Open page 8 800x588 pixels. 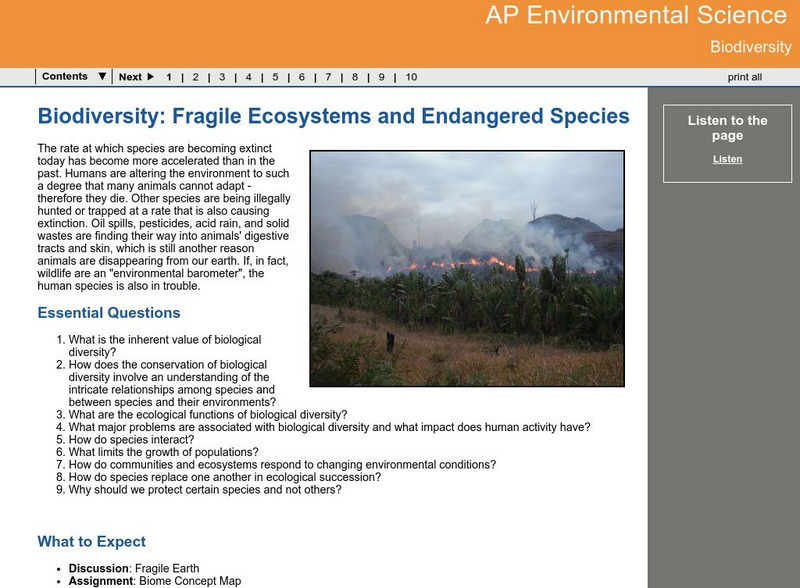356,77
